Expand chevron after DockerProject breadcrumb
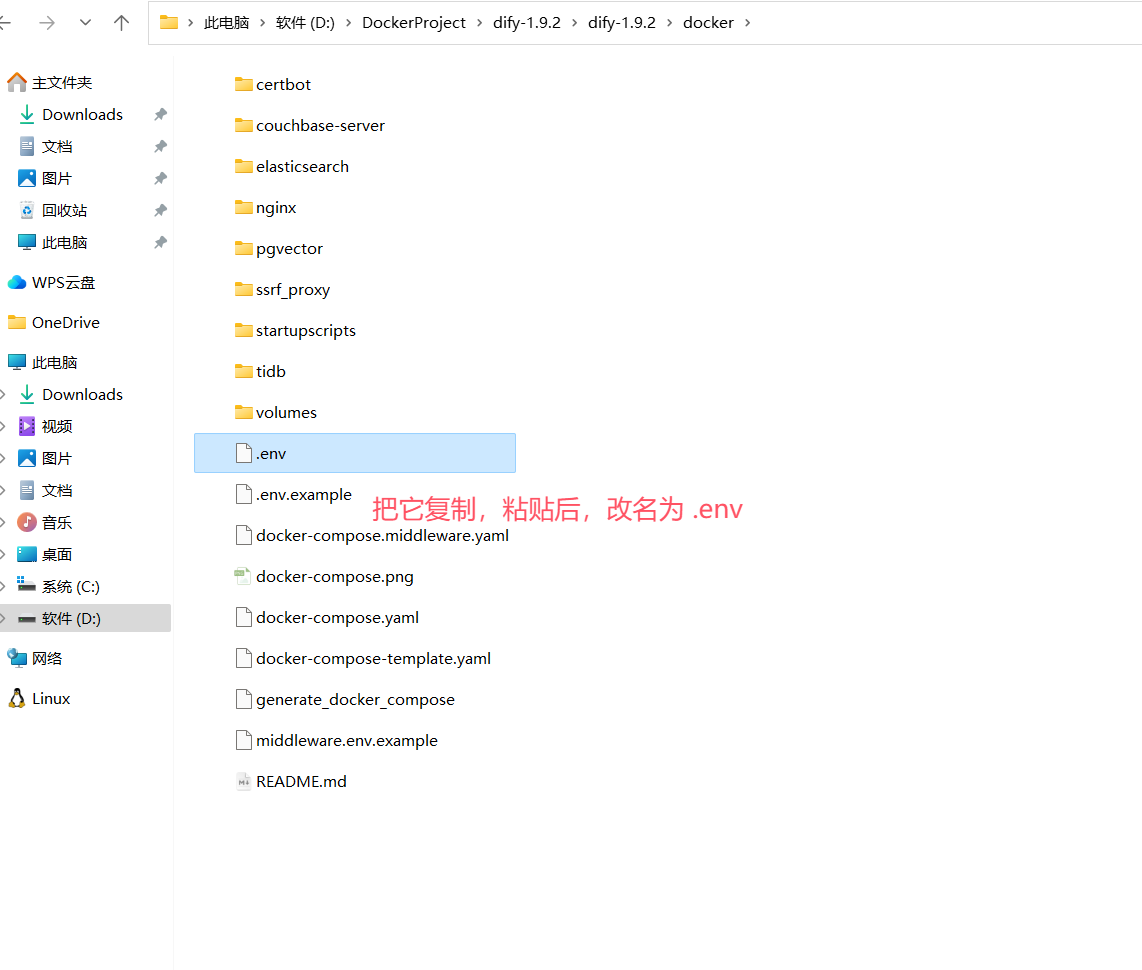The image size is (1142, 970). tap(479, 23)
